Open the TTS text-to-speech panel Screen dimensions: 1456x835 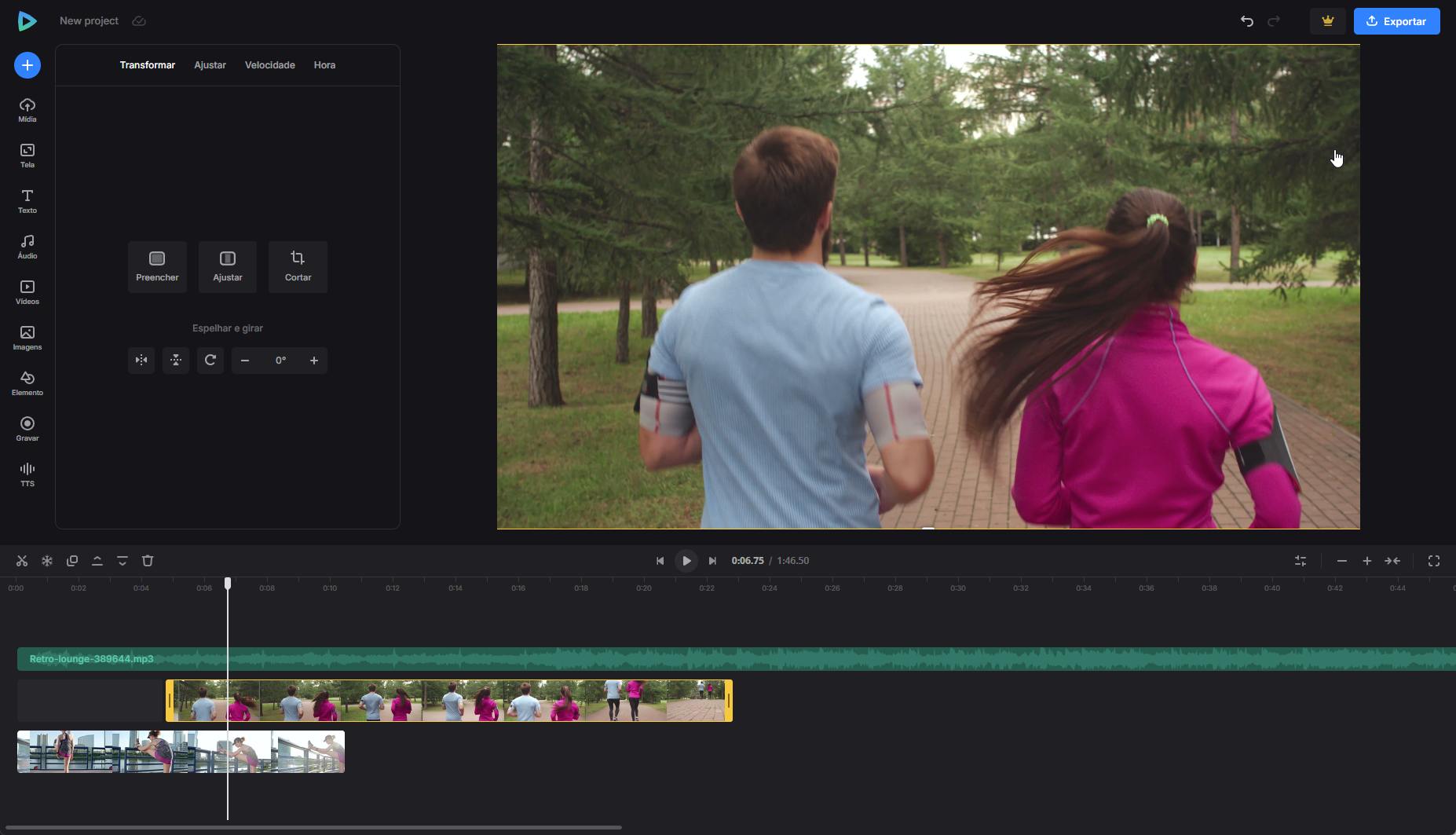27,474
